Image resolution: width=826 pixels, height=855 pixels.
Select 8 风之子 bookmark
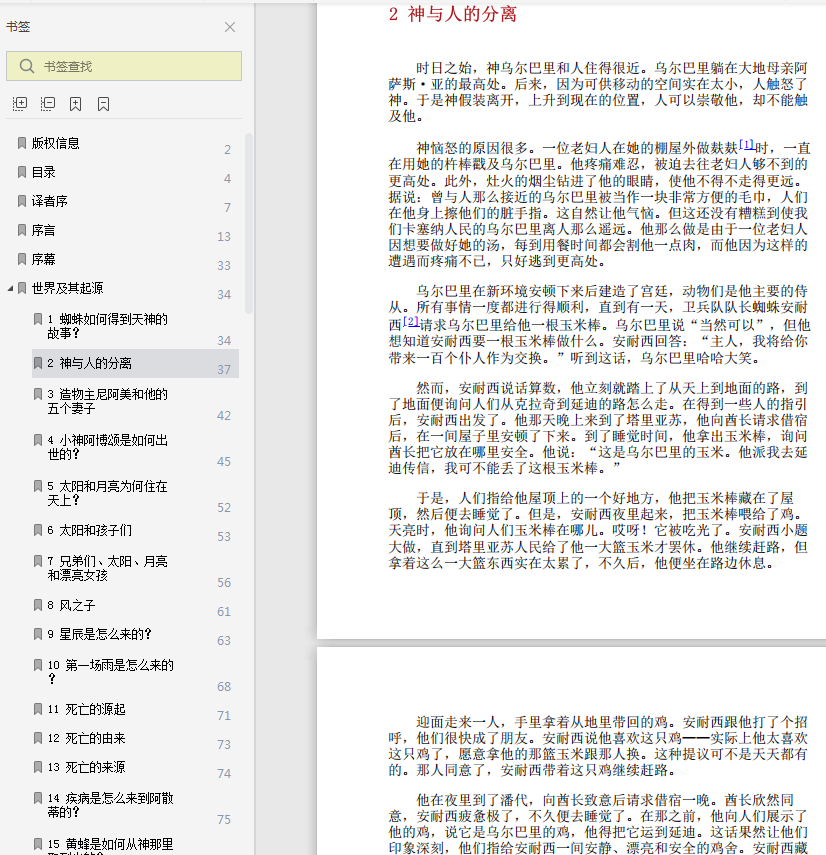[71, 605]
